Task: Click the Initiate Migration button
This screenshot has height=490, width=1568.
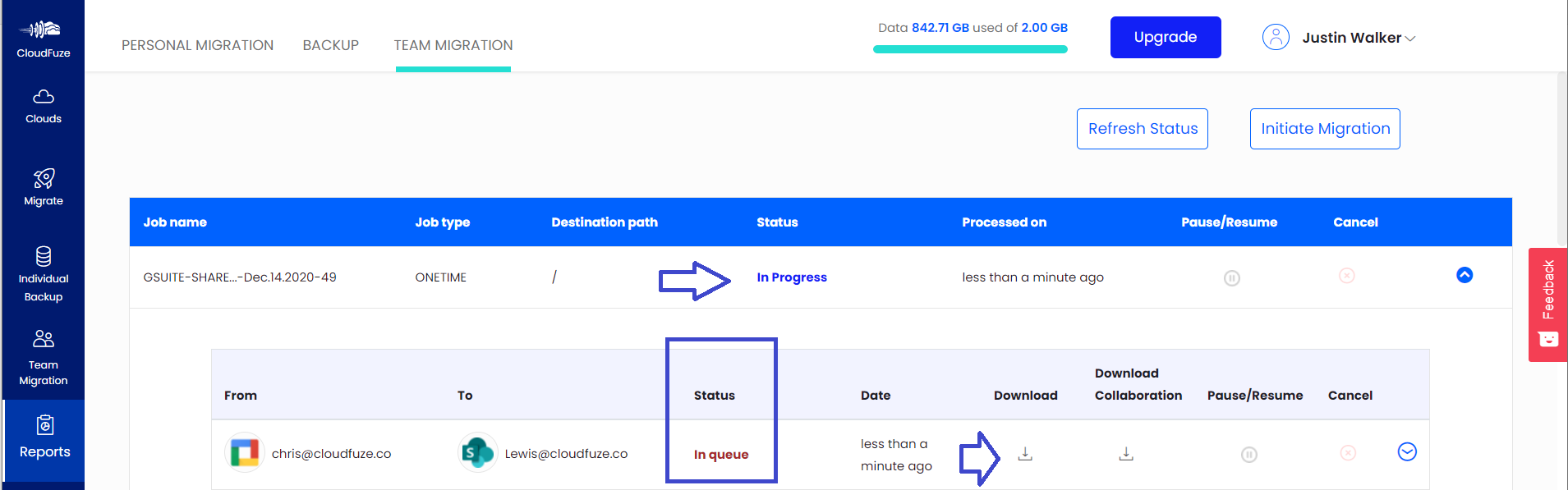Action: coord(1324,129)
